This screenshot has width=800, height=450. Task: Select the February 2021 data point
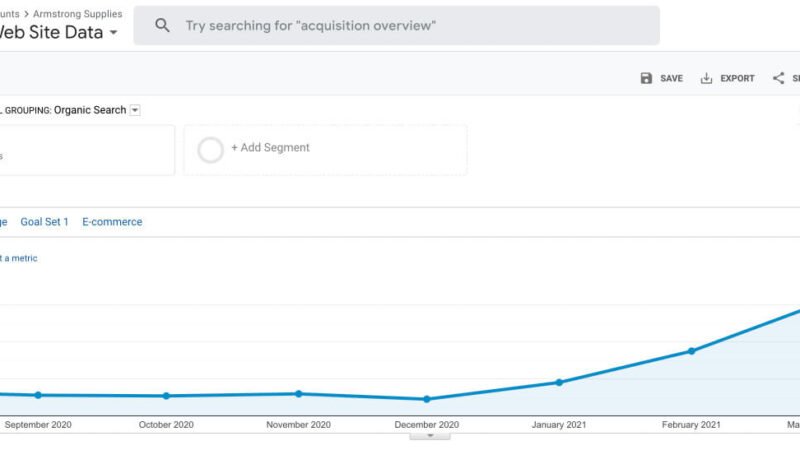tap(691, 351)
